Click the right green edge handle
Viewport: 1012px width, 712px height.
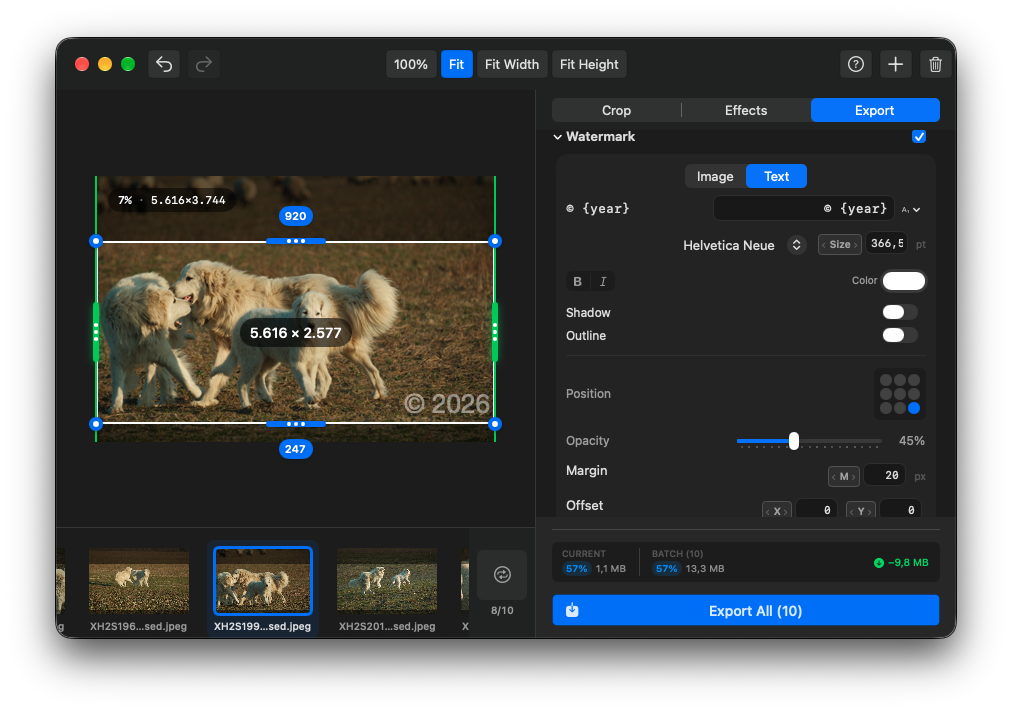(495, 332)
